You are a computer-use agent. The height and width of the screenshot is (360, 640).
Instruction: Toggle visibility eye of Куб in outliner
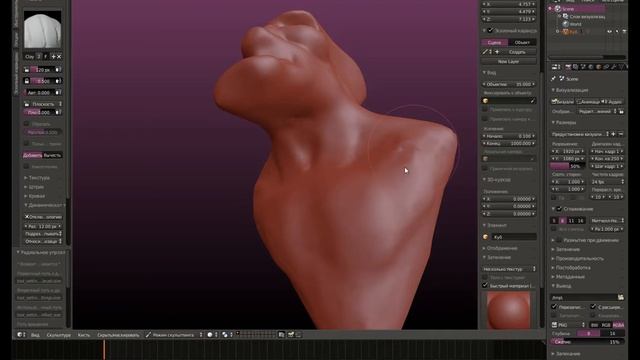[609, 31]
